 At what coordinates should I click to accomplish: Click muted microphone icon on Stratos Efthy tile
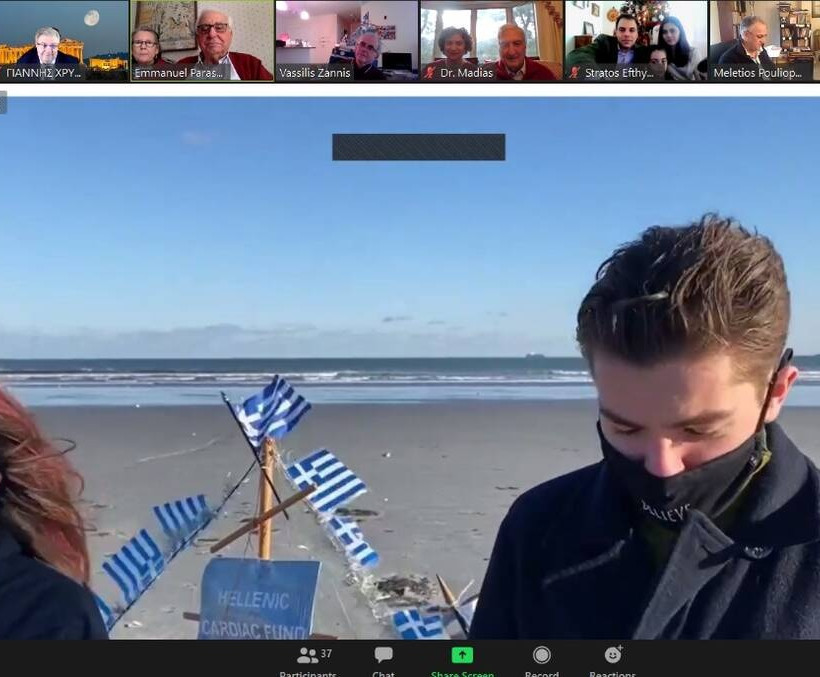[x=574, y=73]
